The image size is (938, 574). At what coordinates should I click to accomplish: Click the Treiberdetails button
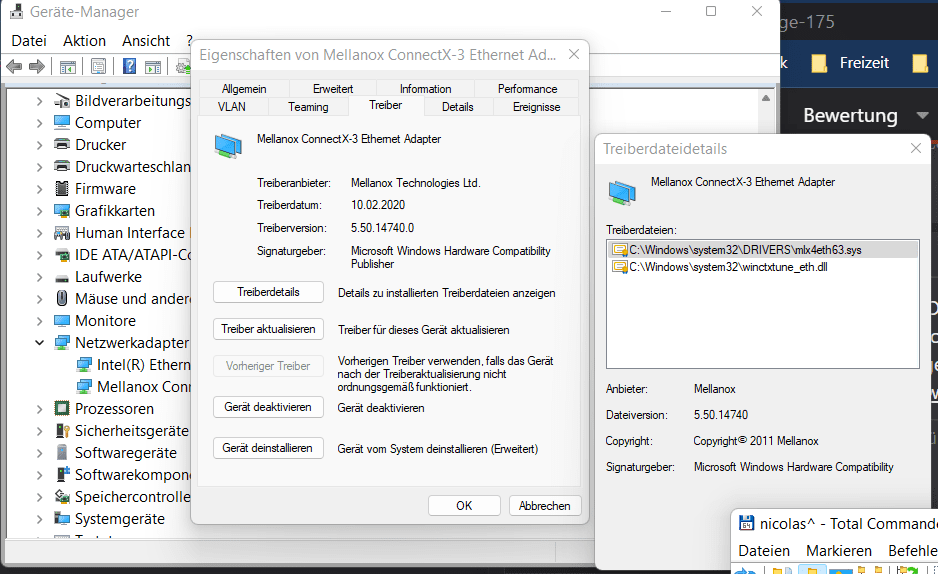pyautogui.click(x=268, y=292)
